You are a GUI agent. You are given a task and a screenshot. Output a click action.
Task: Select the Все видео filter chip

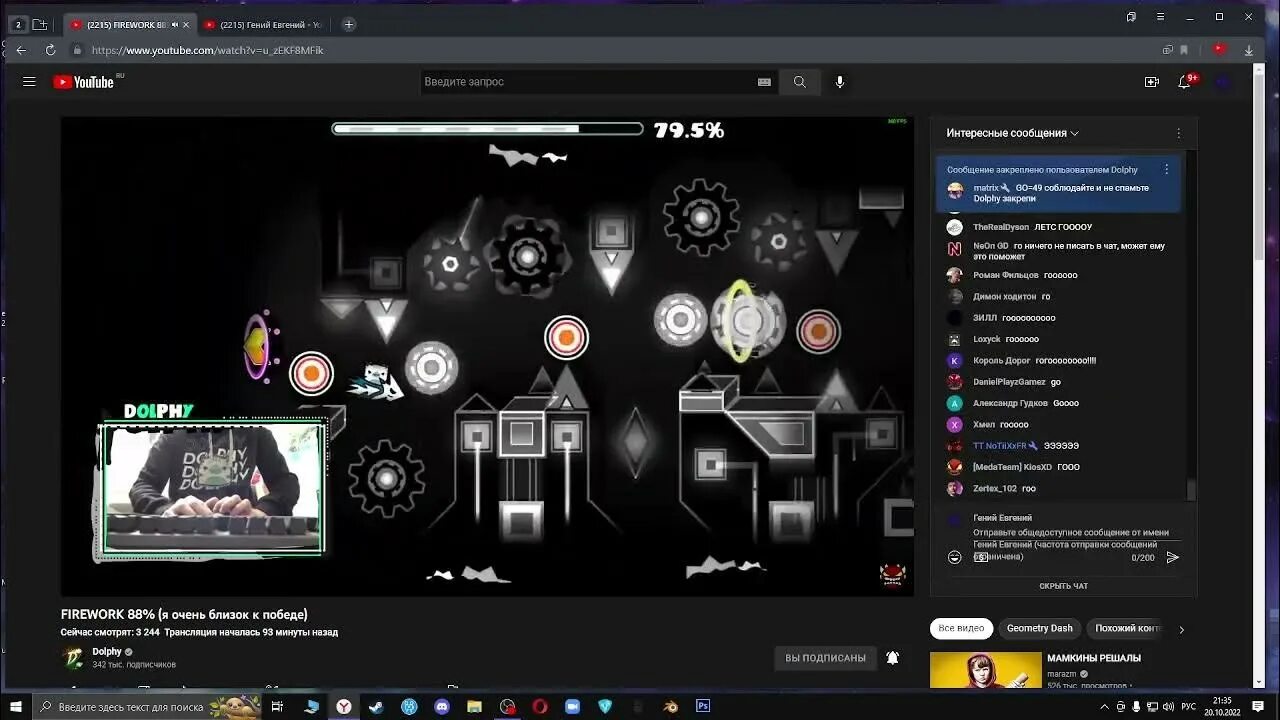[961, 628]
